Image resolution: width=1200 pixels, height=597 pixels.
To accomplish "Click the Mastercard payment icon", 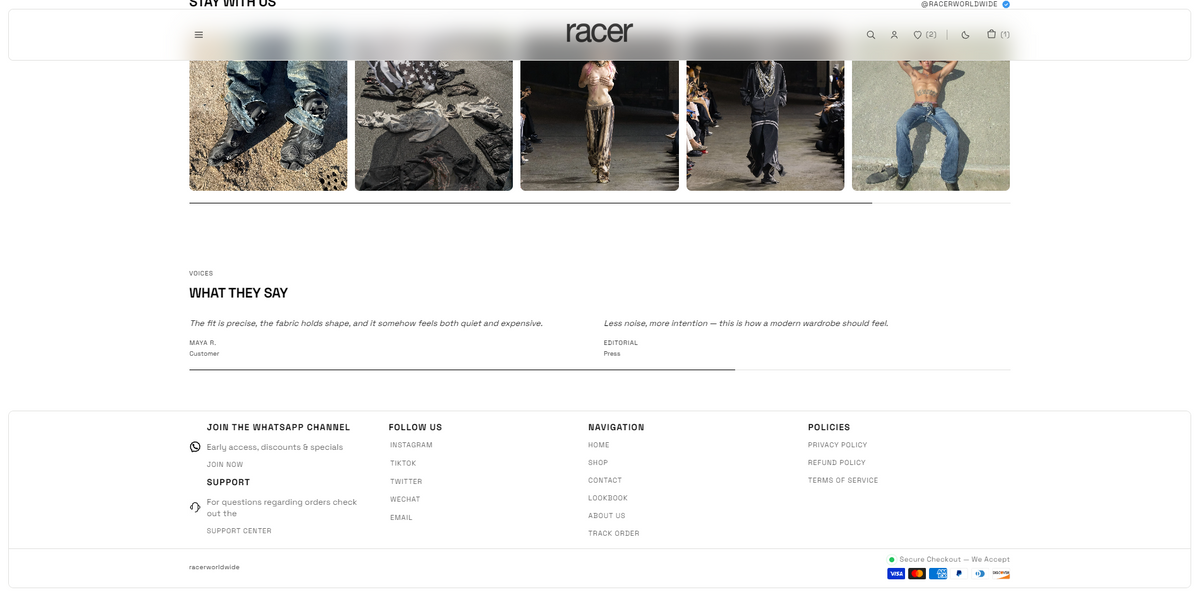I will coord(917,574).
